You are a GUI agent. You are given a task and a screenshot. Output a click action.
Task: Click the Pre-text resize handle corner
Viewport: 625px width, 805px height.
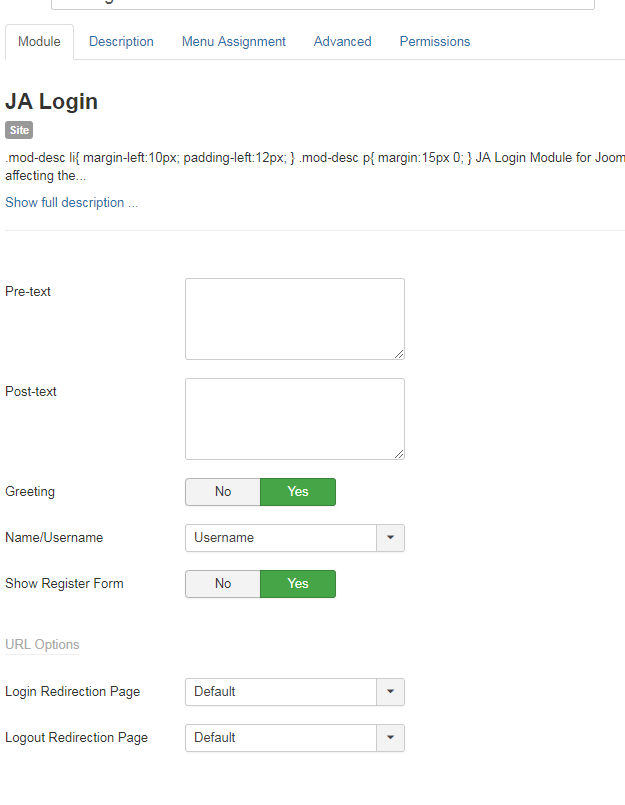click(x=399, y=354)
